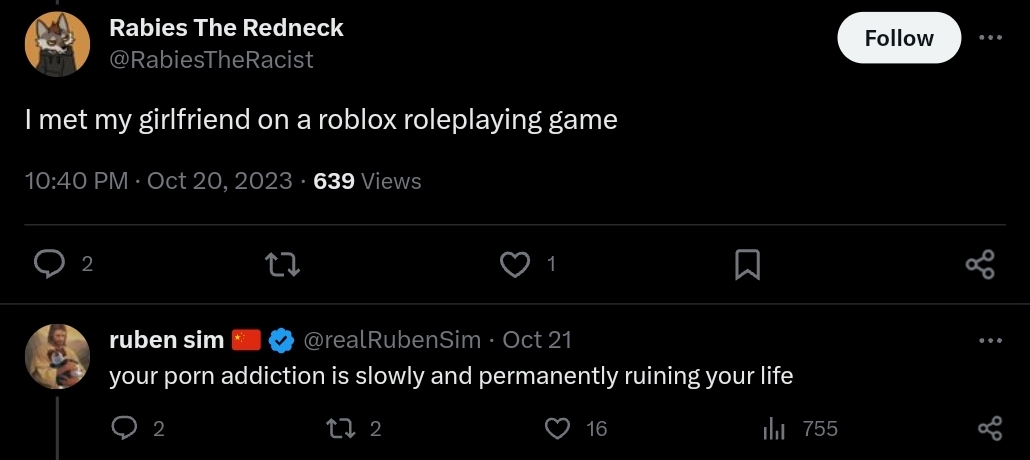The height and width of the screenshot is (460, 1030).
Task: Share the main tweet
Action: pos(980,264)
